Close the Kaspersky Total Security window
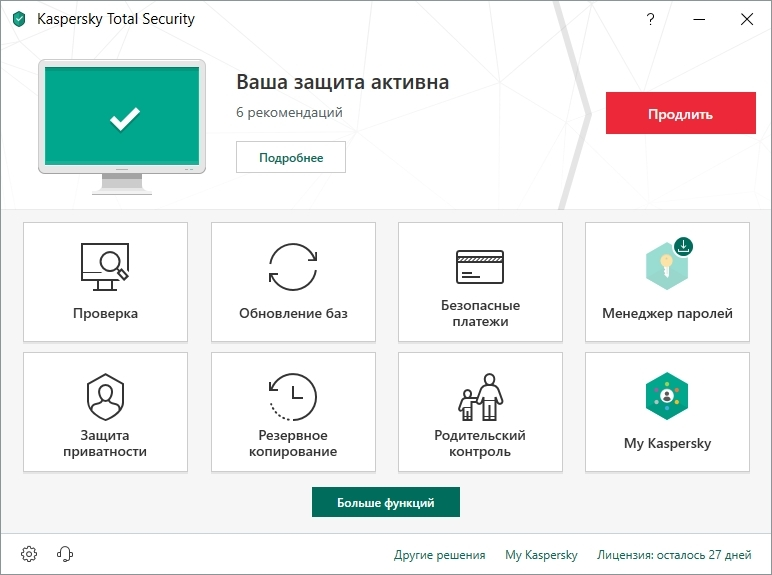 point(747,19)
